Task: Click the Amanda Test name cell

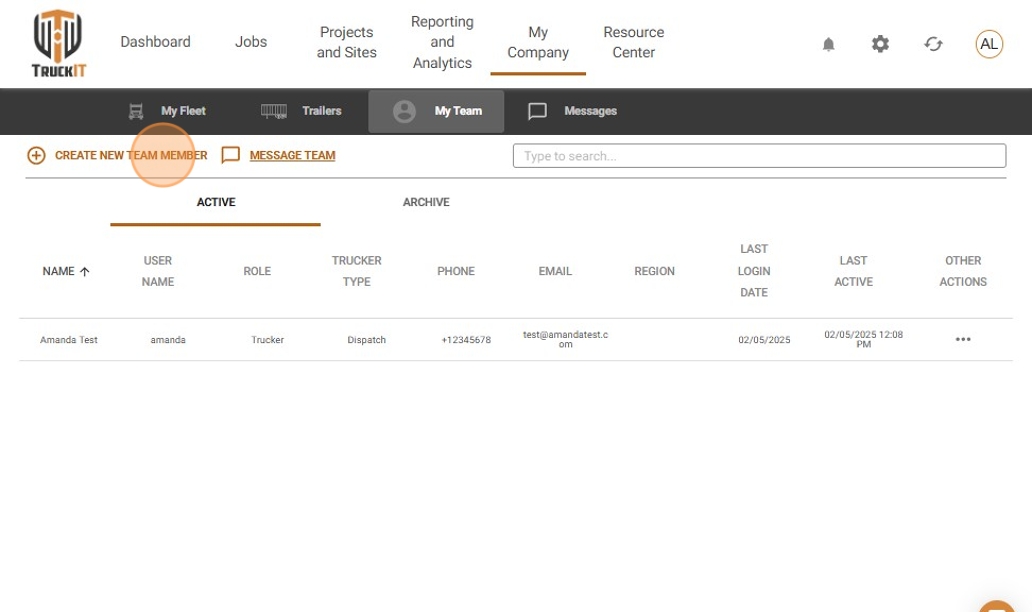Action: tap(69, 340)
